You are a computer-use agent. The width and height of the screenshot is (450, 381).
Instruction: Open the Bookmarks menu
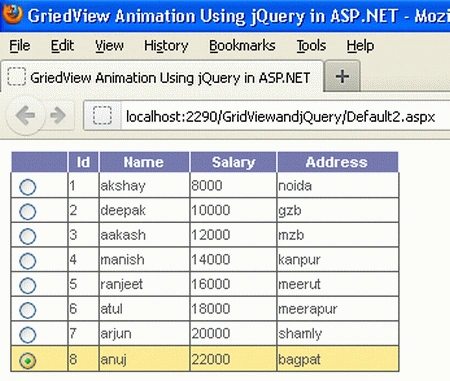242,46
